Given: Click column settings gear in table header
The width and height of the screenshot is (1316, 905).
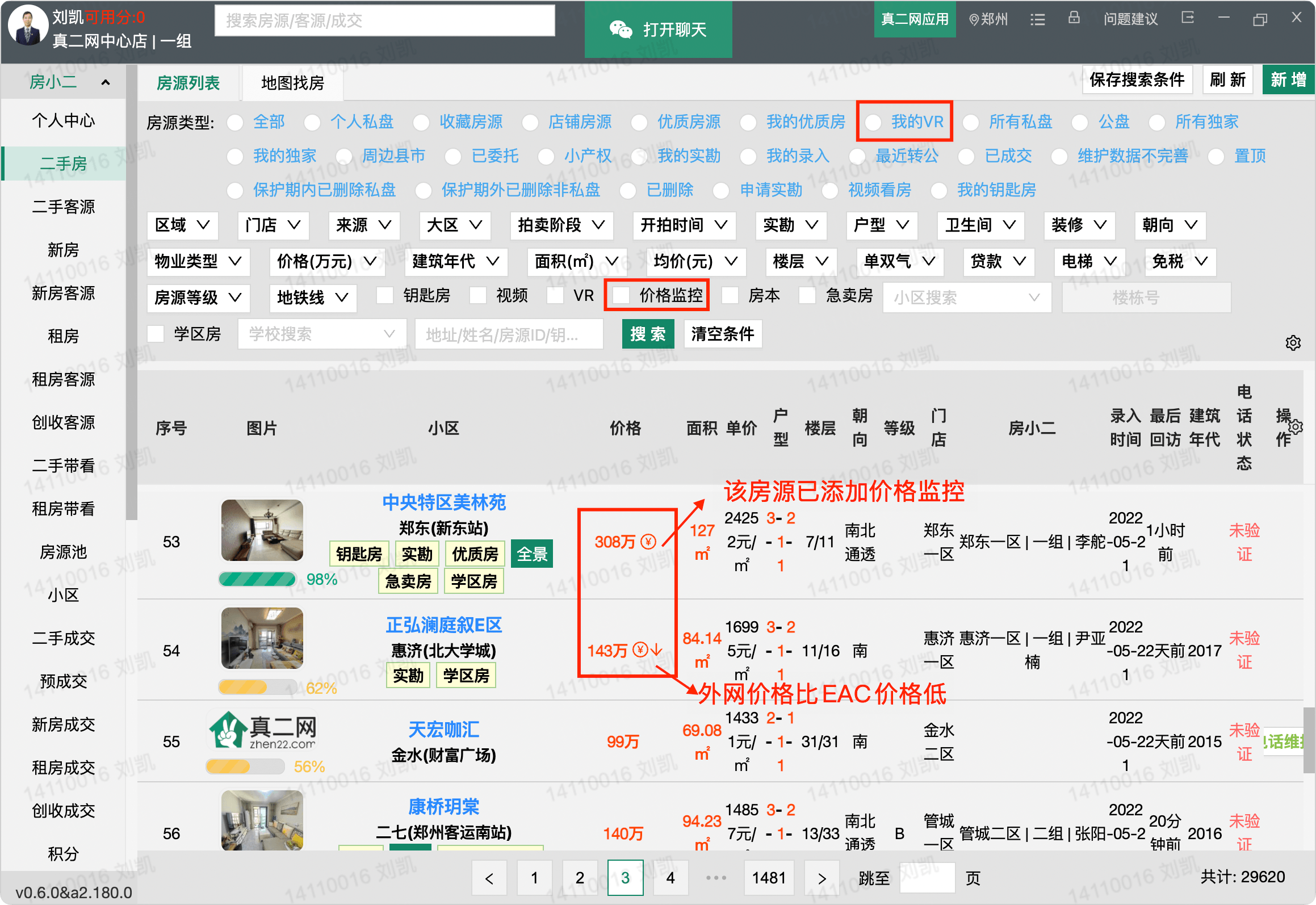Looking at the screenshot, I should (x=1296, y=426).
